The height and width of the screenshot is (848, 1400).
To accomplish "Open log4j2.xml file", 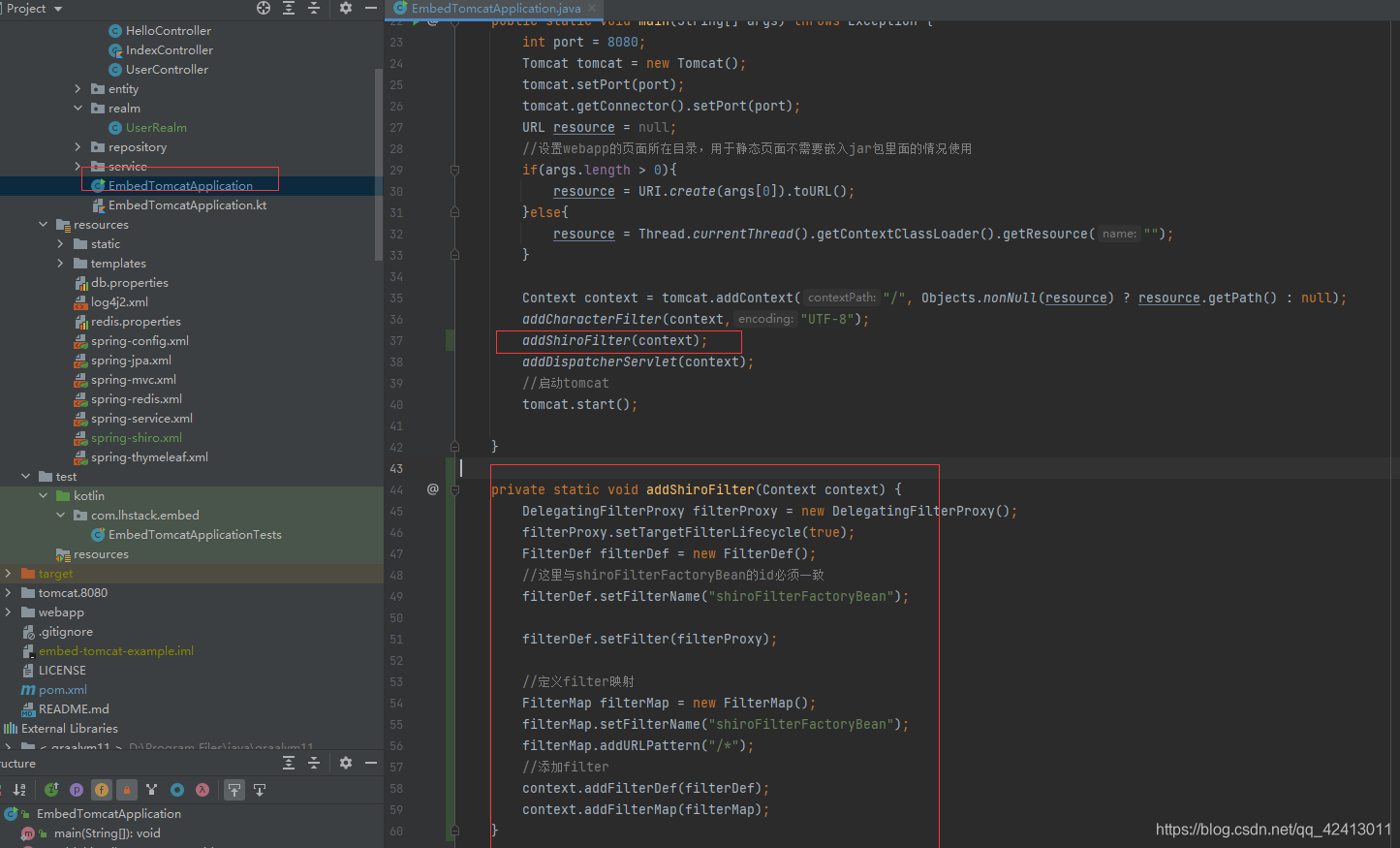I will tap(119, 302).
